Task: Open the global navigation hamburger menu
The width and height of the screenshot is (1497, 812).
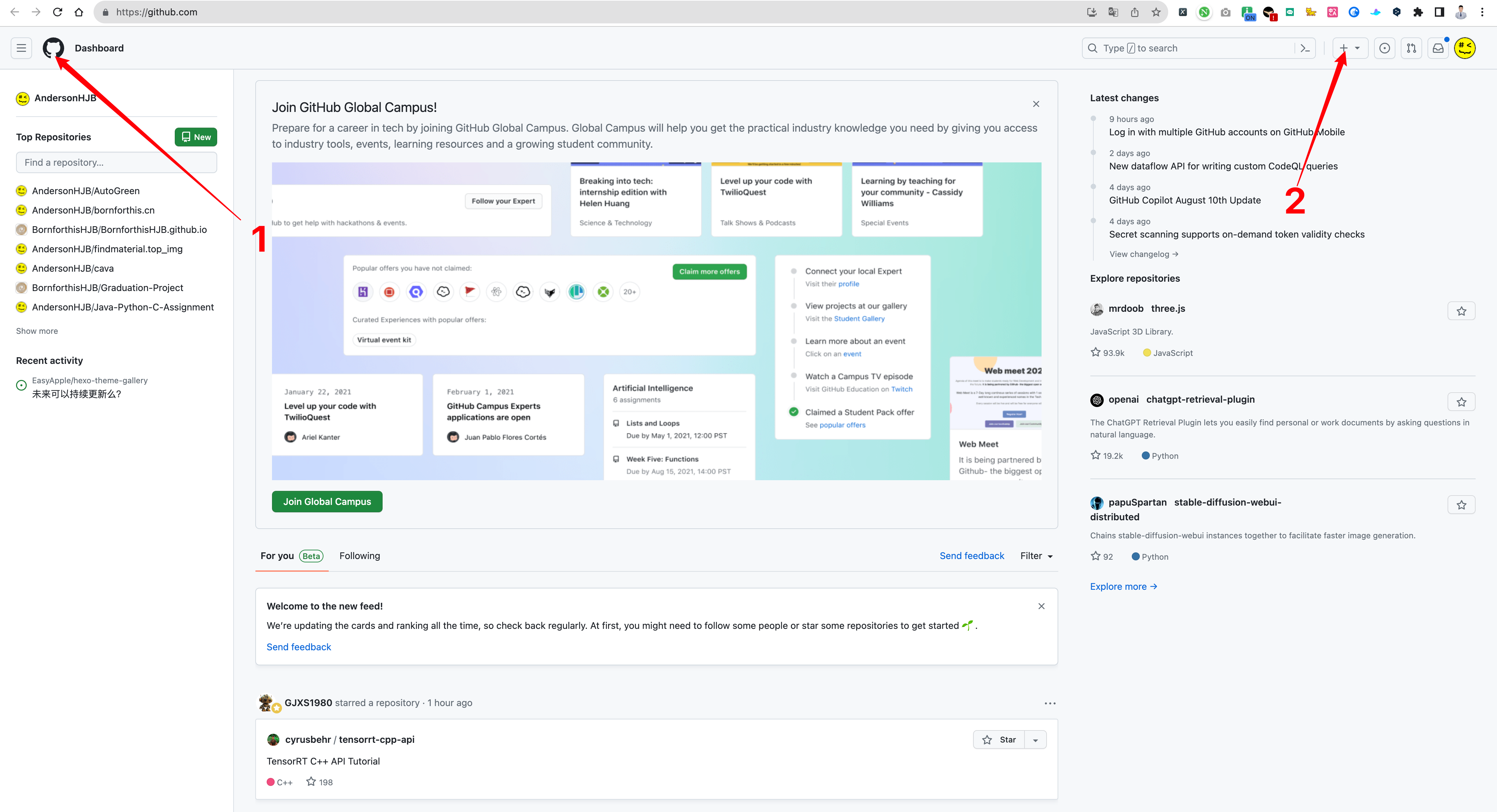Action: tap(21, 48)
